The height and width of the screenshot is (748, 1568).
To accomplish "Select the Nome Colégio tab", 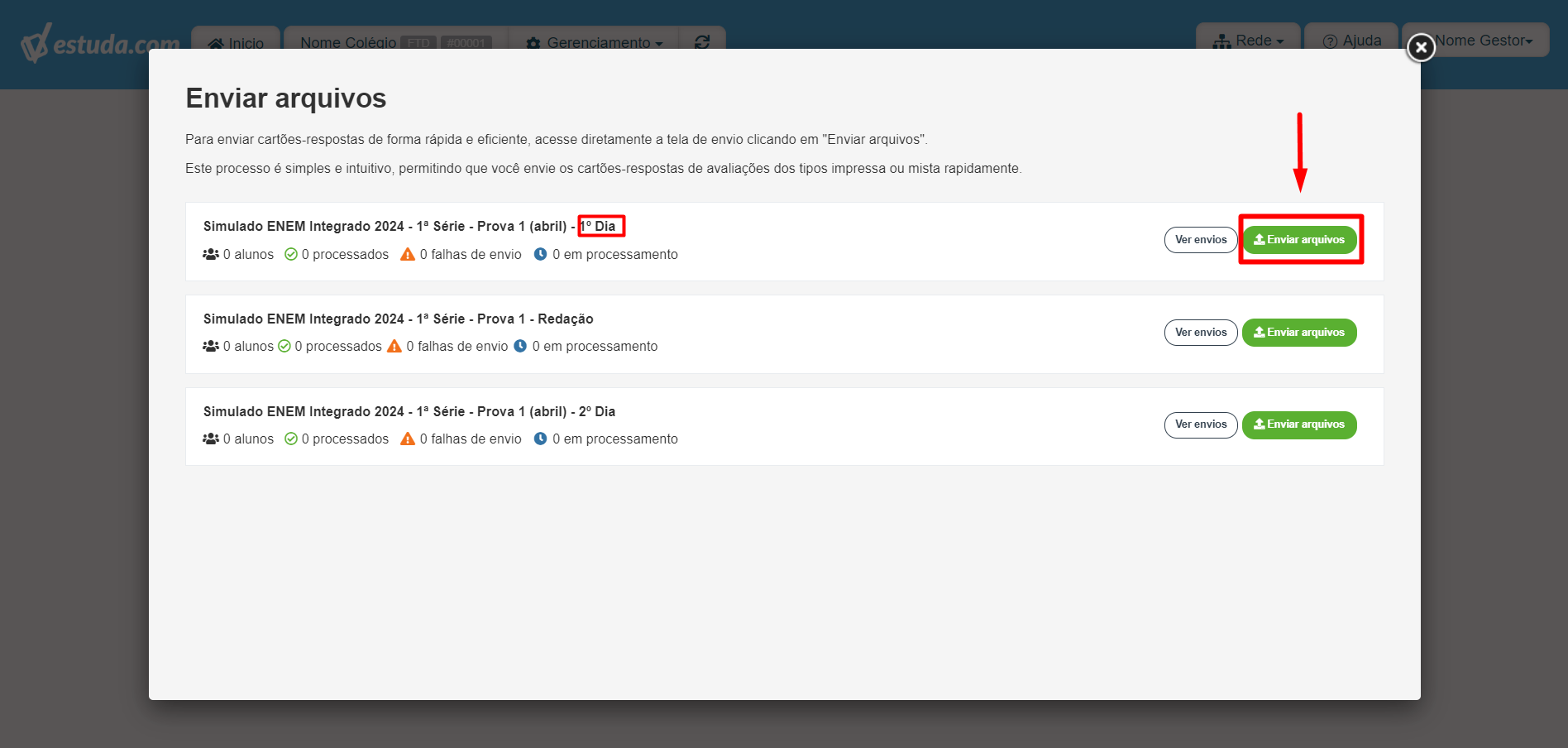I will click(396, 42).
